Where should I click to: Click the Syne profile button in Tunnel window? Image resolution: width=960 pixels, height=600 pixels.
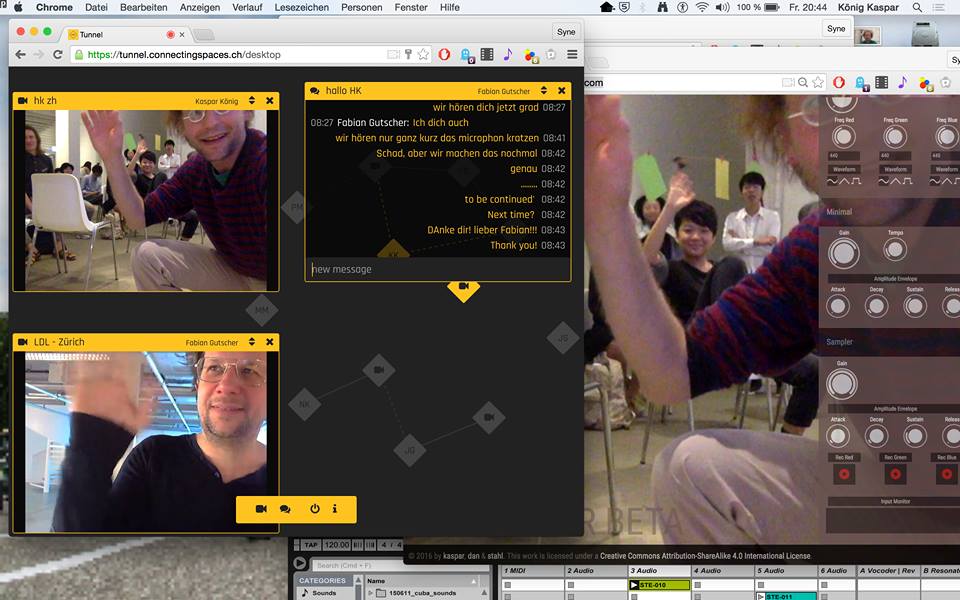(566, 32)
